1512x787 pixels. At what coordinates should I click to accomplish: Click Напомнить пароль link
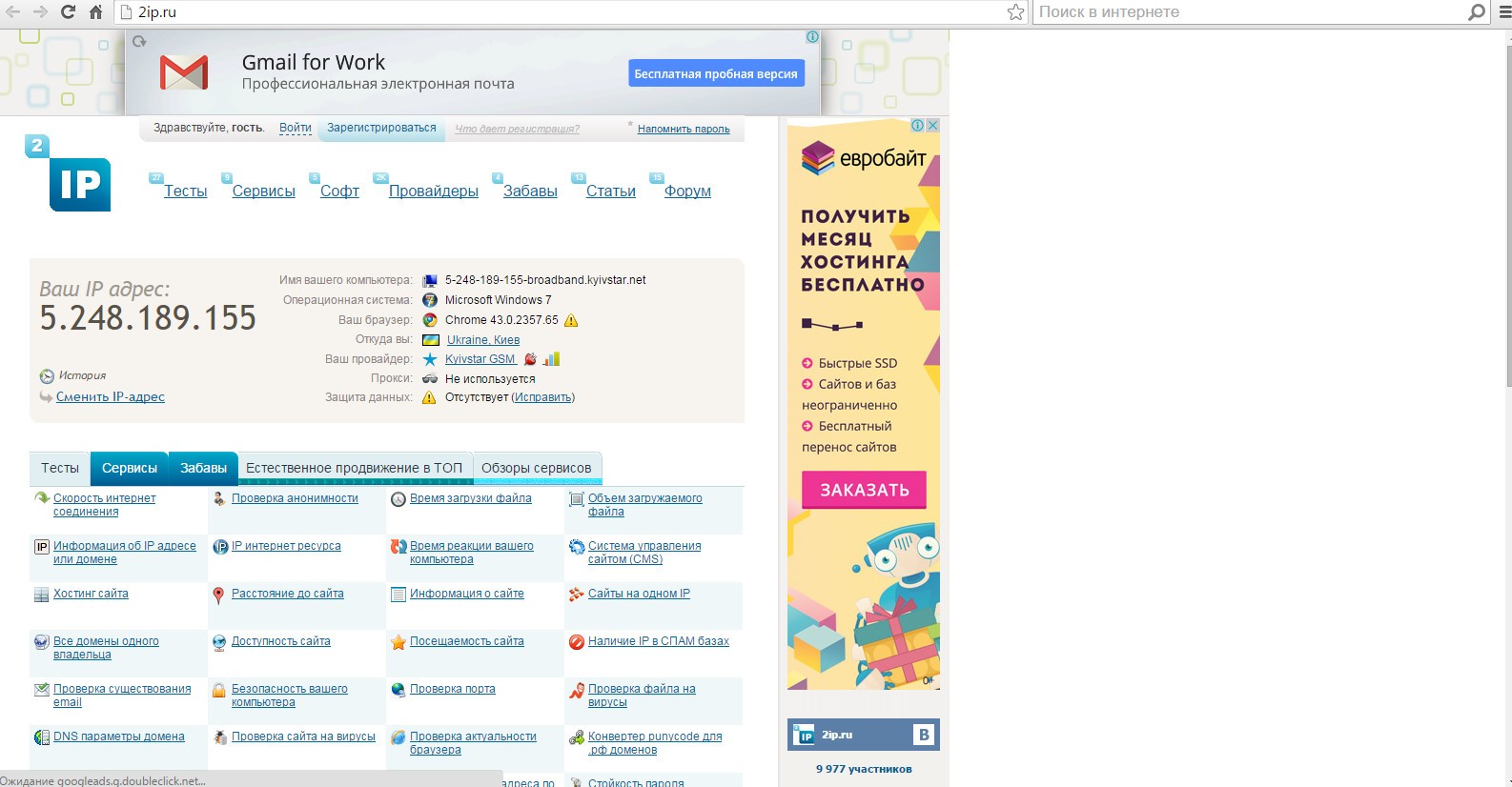pos(684,129)
